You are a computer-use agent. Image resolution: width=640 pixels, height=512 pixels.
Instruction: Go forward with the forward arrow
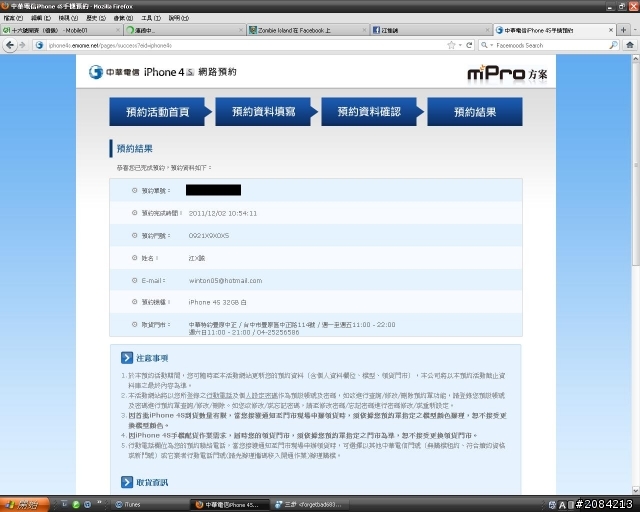(22, 45)
